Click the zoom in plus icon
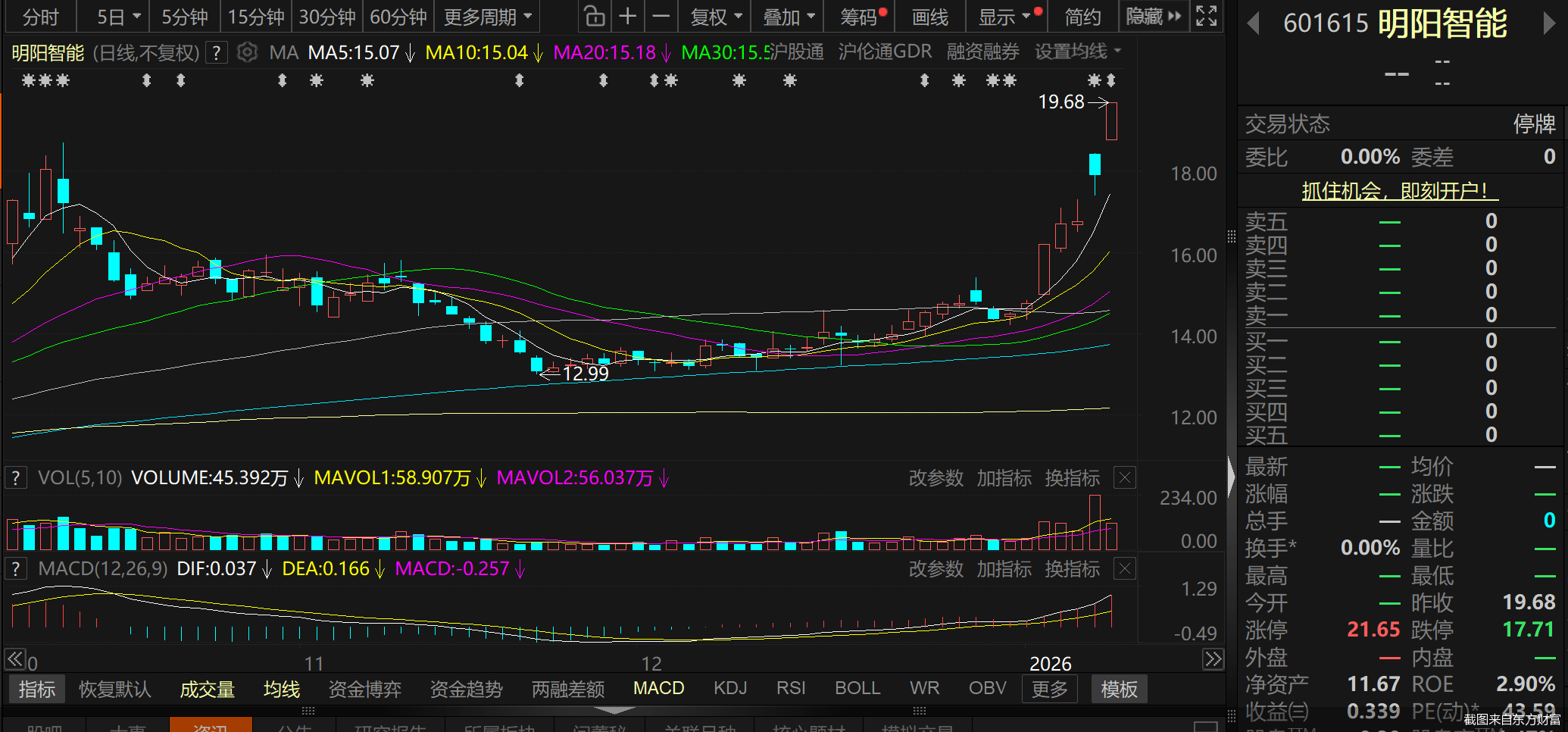 tap(628, 16)
